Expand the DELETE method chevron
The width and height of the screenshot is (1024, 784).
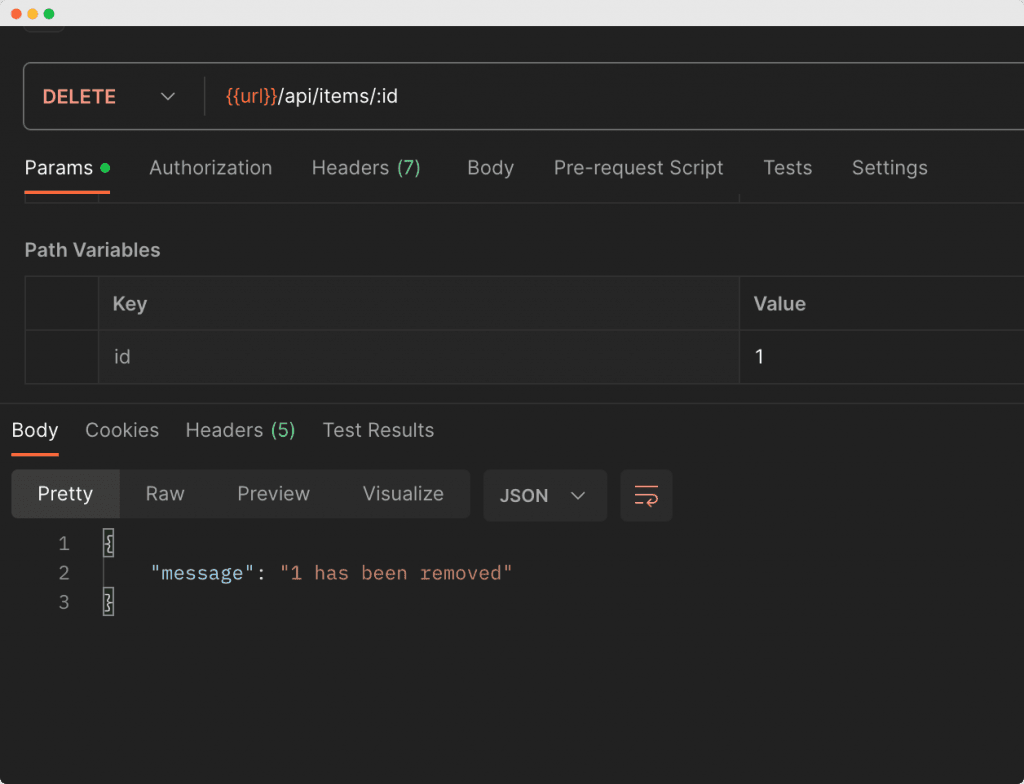[x=167, y=96]
